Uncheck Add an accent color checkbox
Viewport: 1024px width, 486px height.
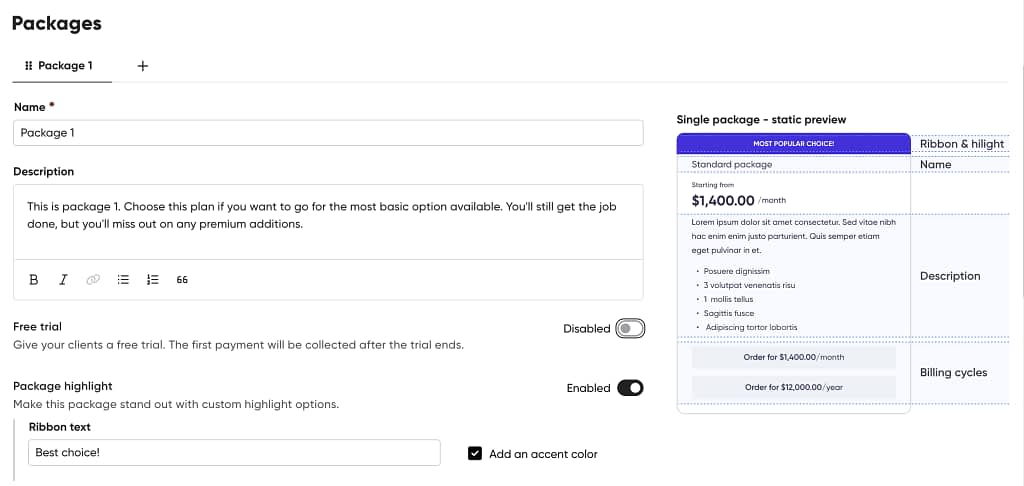(x=475, y=453)
